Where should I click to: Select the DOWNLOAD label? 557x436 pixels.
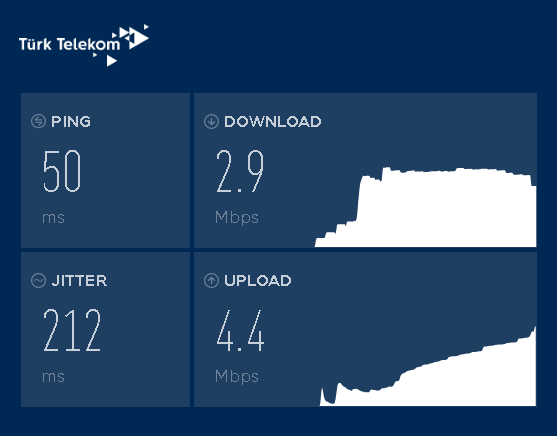273,122
